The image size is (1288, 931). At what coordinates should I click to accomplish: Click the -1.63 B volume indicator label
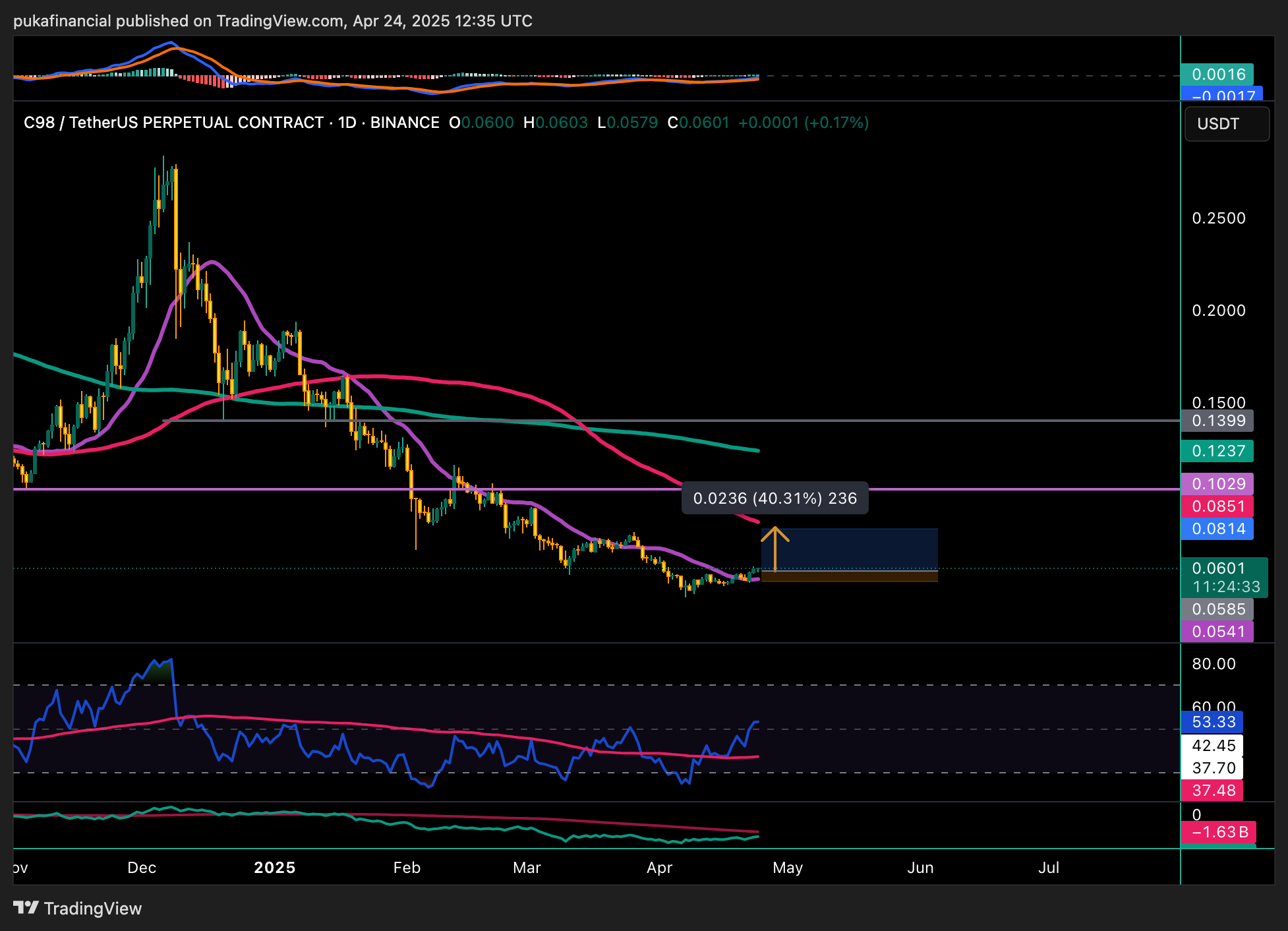click(1217, 832)
